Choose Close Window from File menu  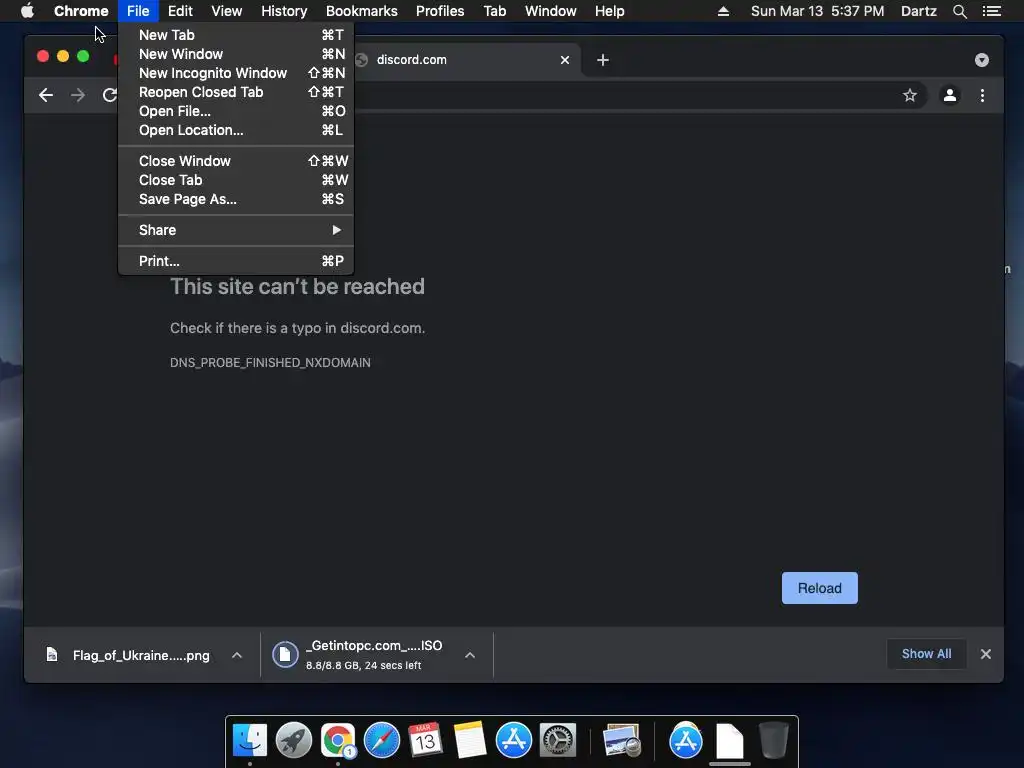point(236,161)
